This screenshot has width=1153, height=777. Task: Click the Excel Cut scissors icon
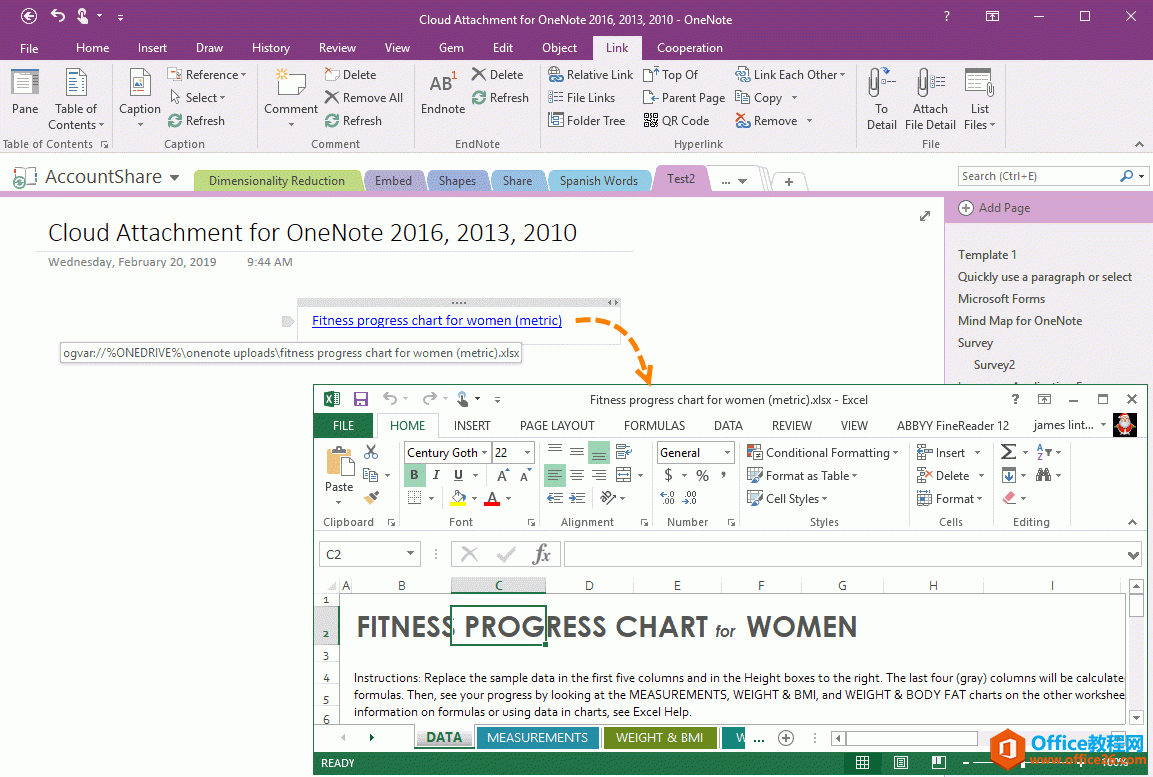pyautogui.click(x=371, y=452)
